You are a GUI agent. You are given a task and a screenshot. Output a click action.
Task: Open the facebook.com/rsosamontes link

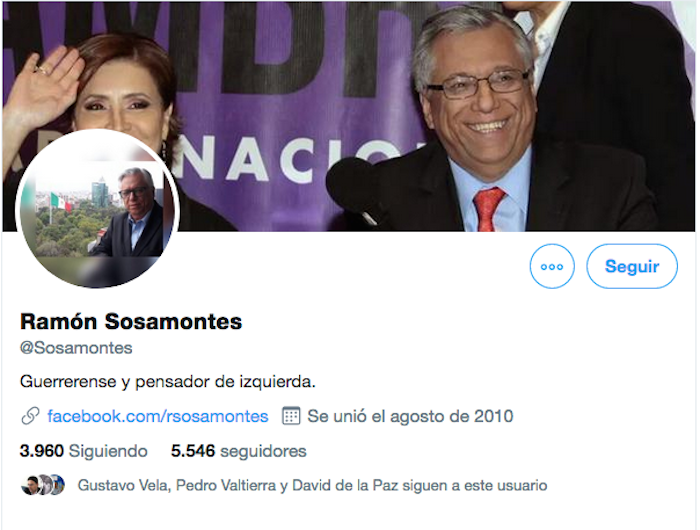click(x=158, y=416)
